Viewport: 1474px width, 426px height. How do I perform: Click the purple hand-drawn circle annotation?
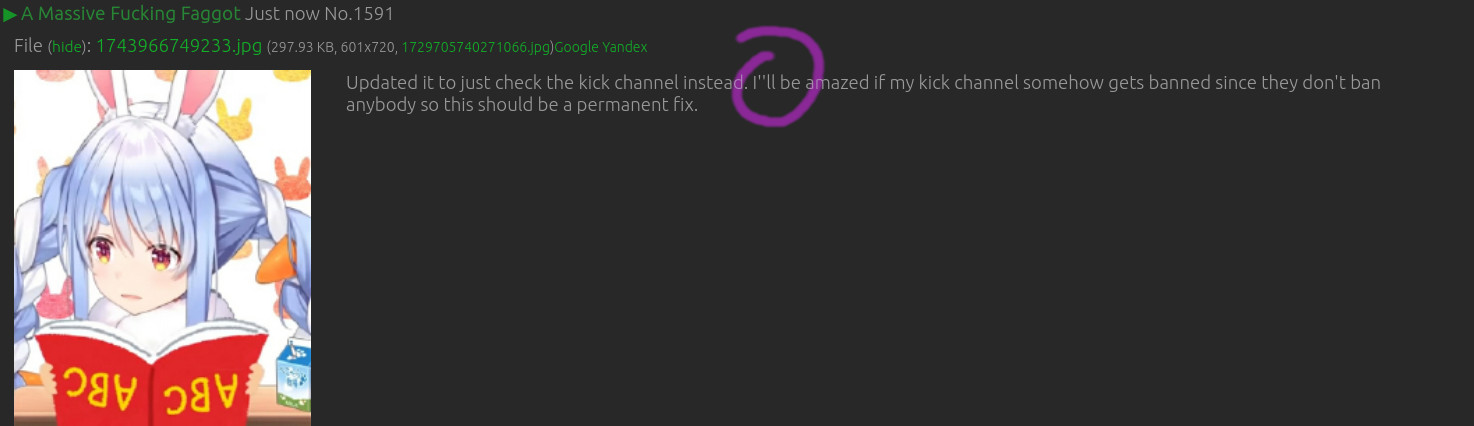click(x=779, y=77)
